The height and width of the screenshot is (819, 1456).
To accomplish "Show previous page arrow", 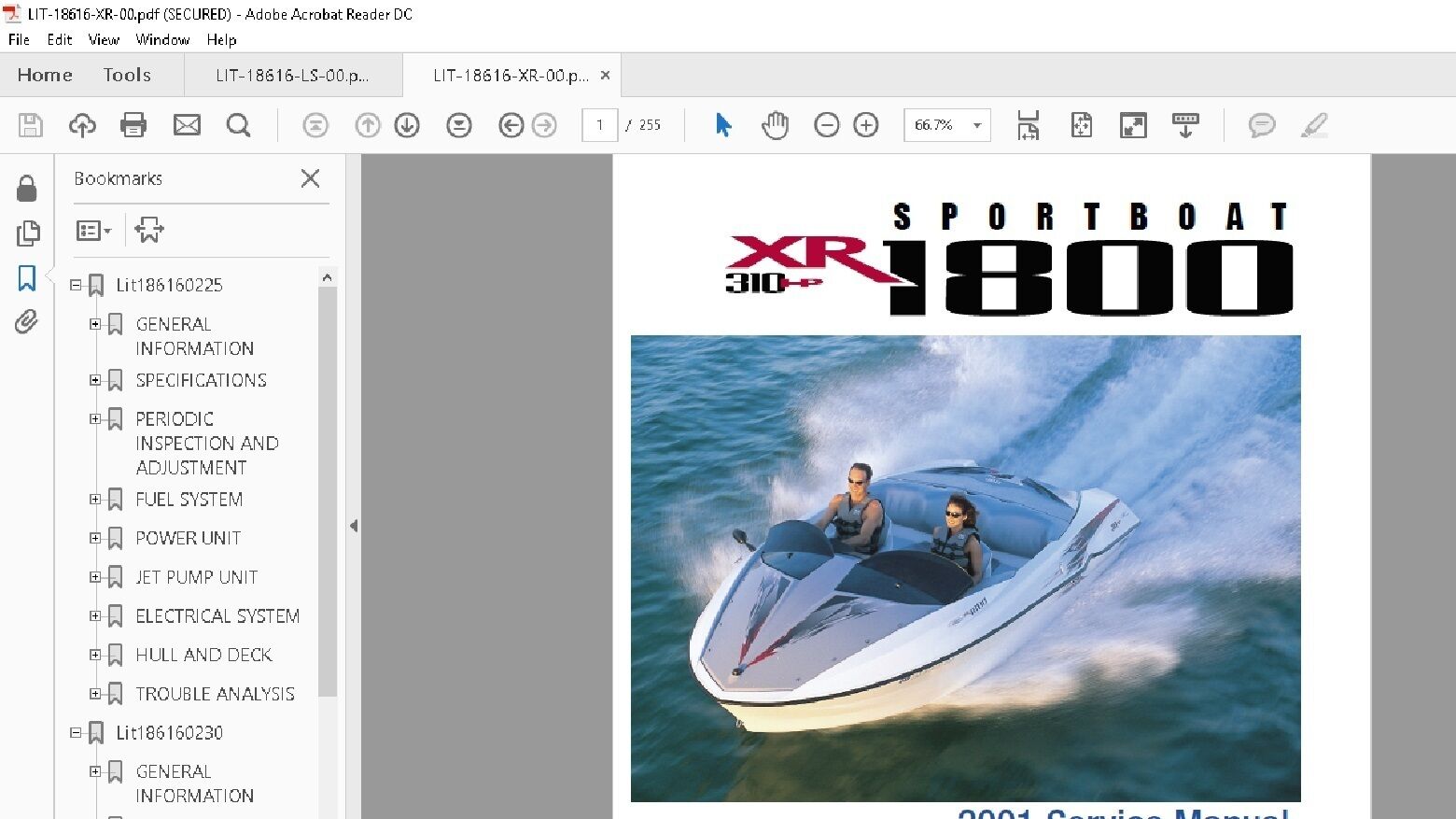I will click(x=368, y=125).
